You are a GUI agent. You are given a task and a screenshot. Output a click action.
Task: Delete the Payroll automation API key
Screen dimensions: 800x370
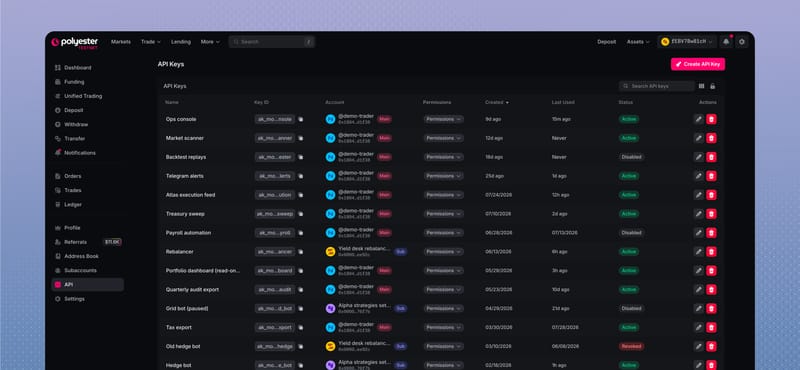(x=711, y=233)
